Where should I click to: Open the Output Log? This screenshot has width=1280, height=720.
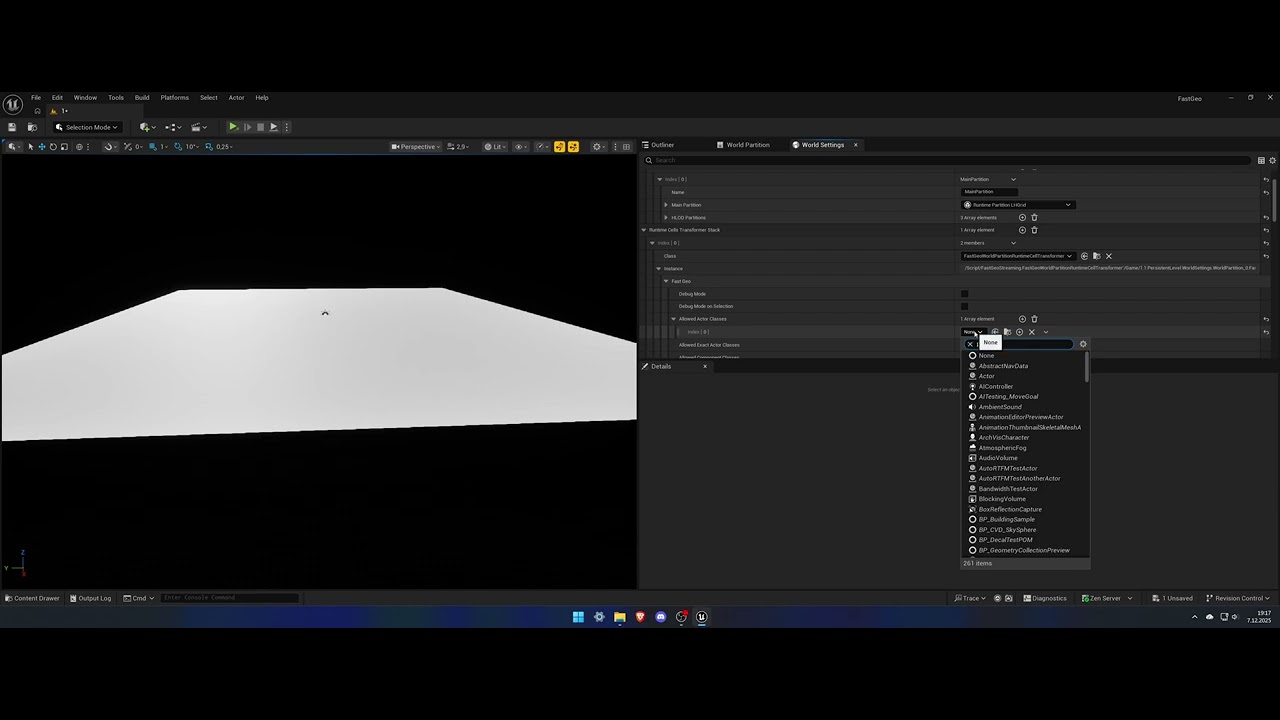[90, 598]
